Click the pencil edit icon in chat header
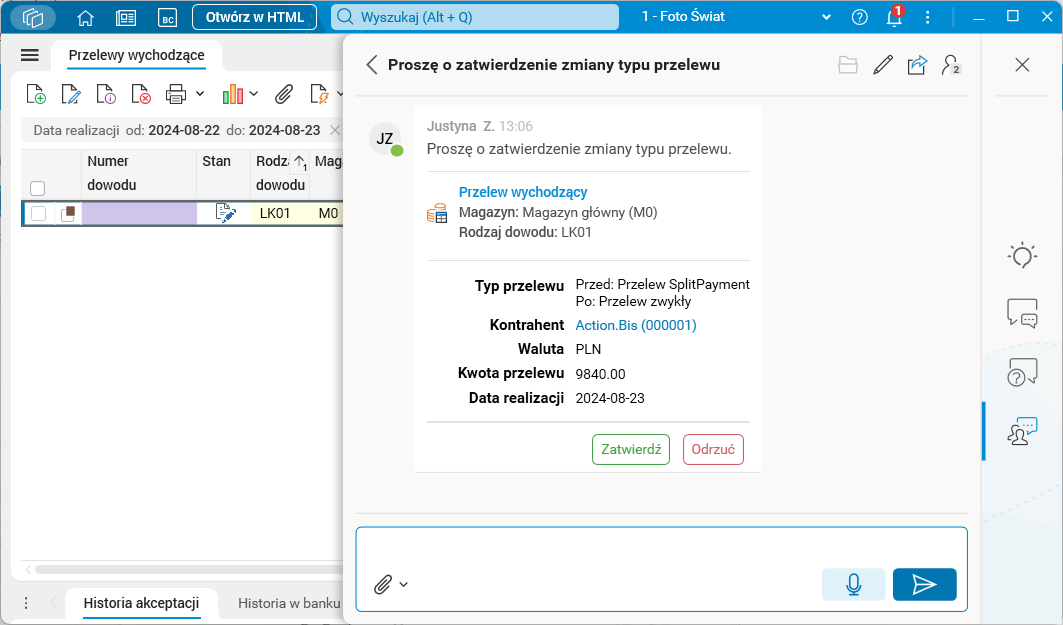The image size is (1063, 625). click(882, 65)
